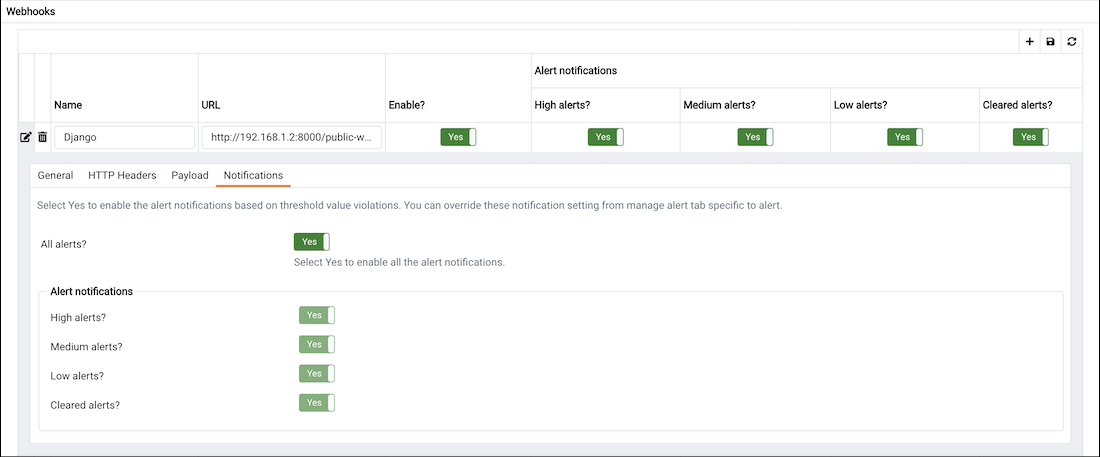Switch to the Payload tab
The width and height of the screenshot is (1100, 457).
click(190, 175)
